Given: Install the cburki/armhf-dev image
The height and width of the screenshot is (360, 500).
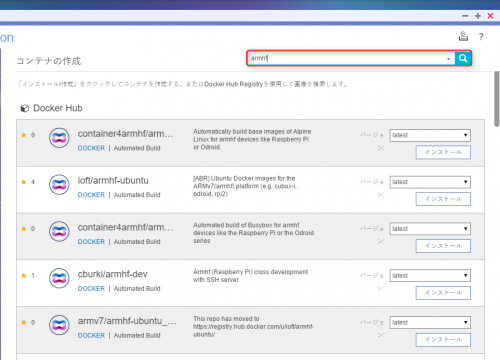Looking at the screenshot, I should [x=443, y=293].
